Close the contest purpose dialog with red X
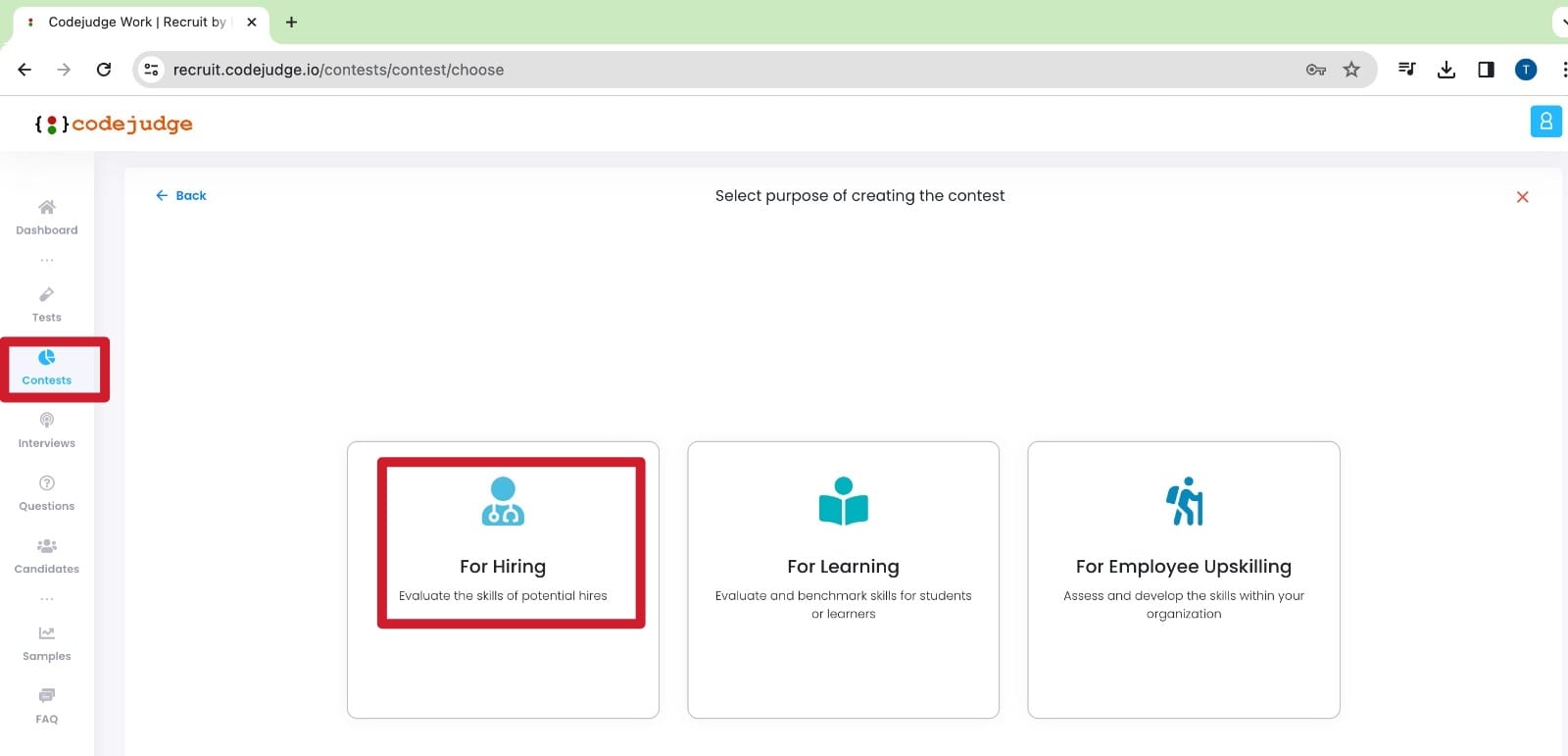 [x=1522, y=197]
